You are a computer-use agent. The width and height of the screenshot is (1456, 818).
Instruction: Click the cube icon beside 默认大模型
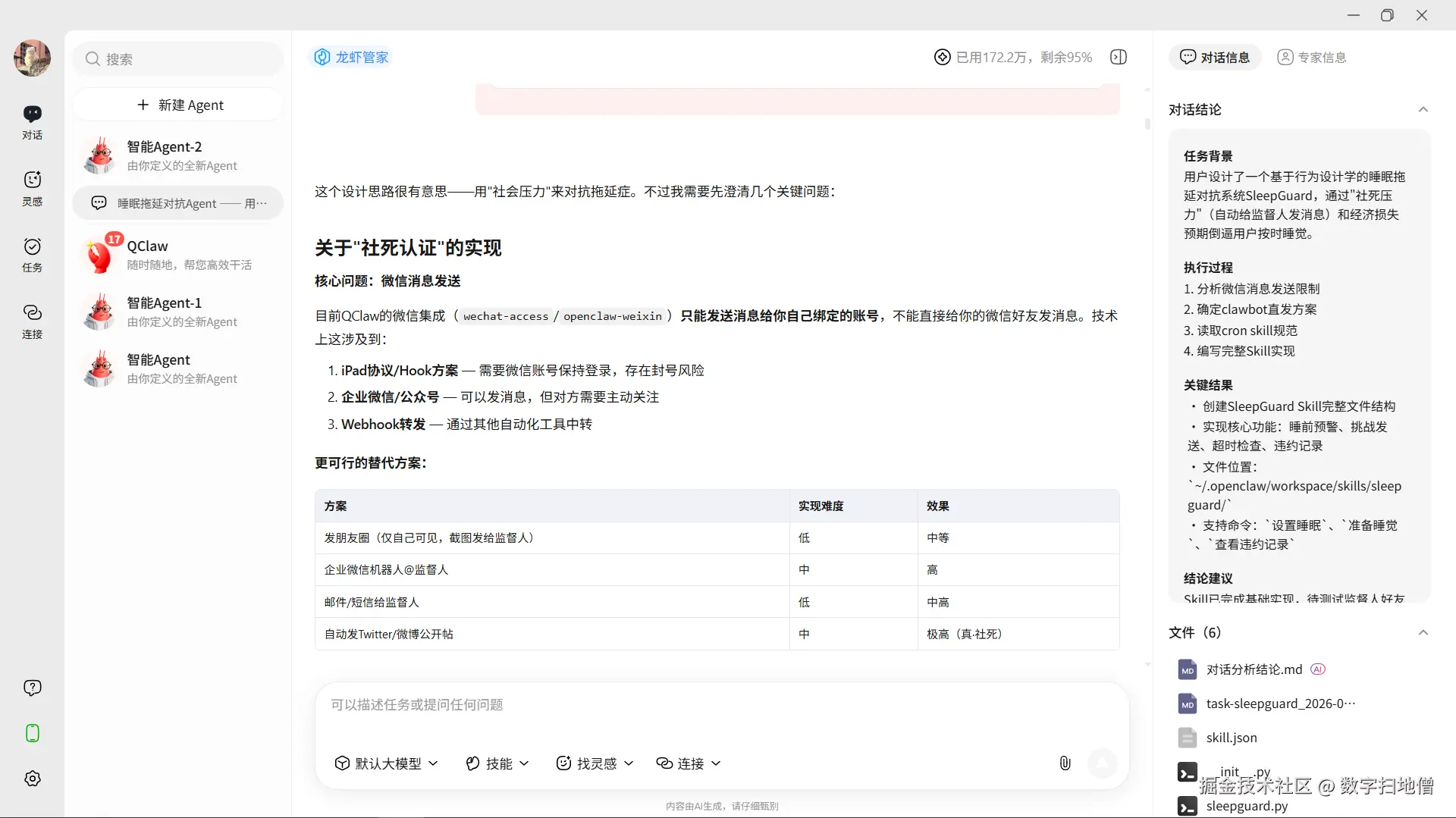pyautogui.click(x=342, y=763)
